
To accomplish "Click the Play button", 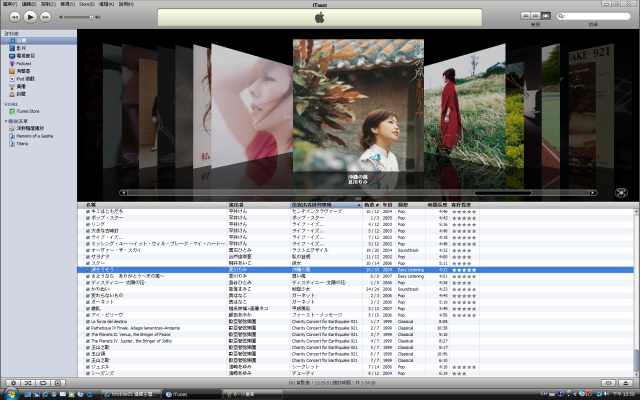I will 30,17.
